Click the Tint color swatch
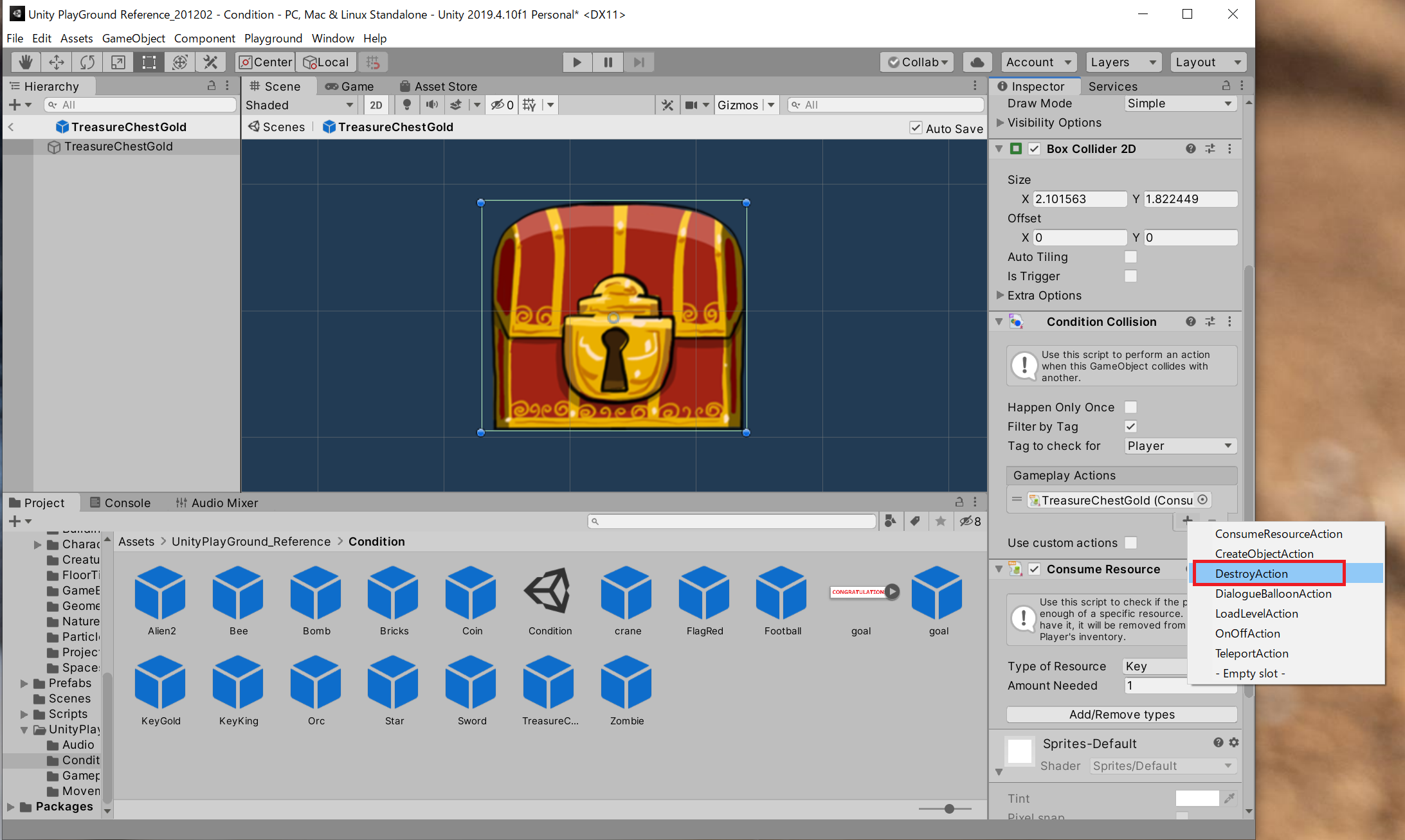Screen dimensions: 1405x840 [1197, 798]
